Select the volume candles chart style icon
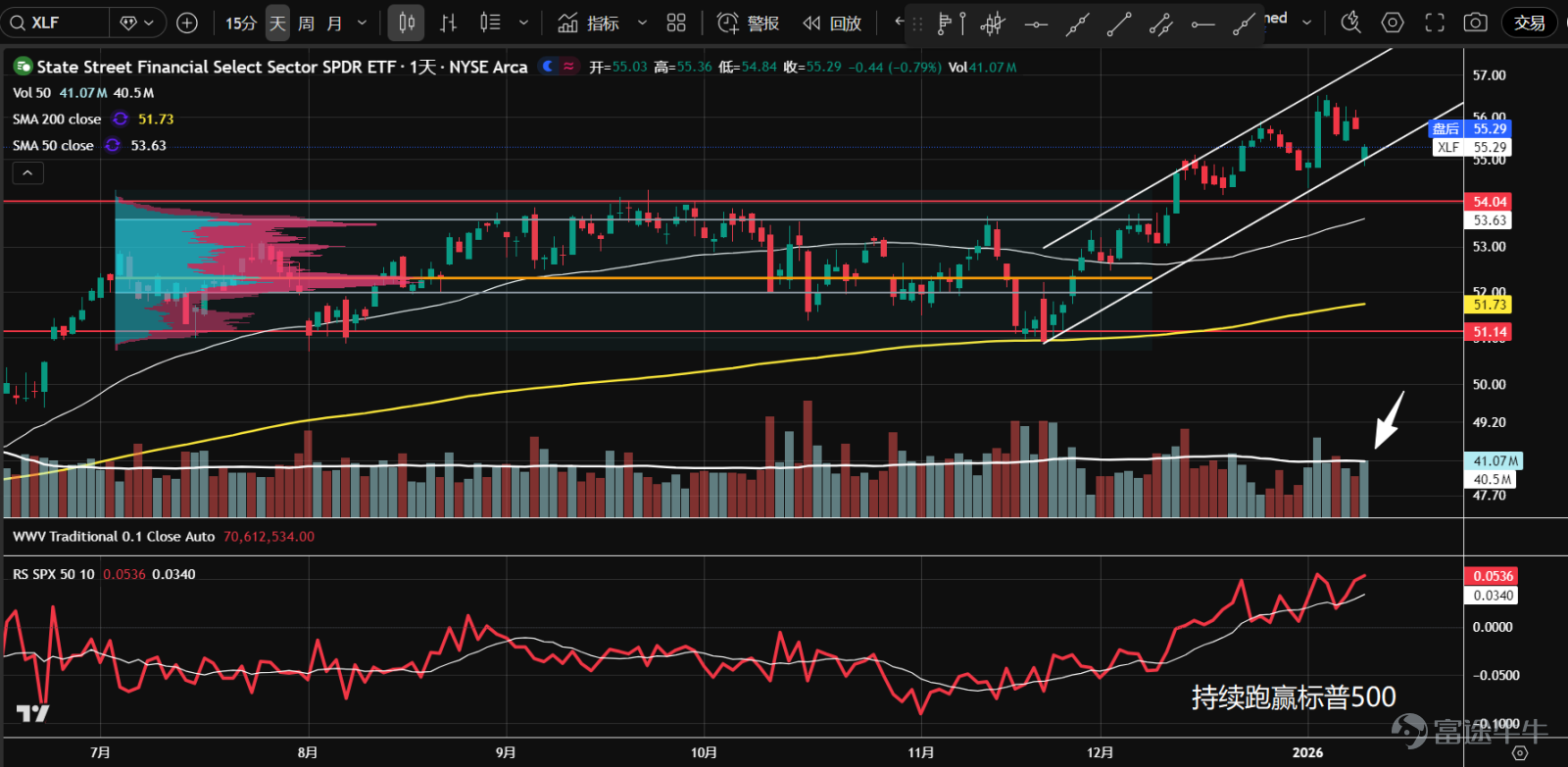This screenshot has width=1568, height=767. coord(490,23)
